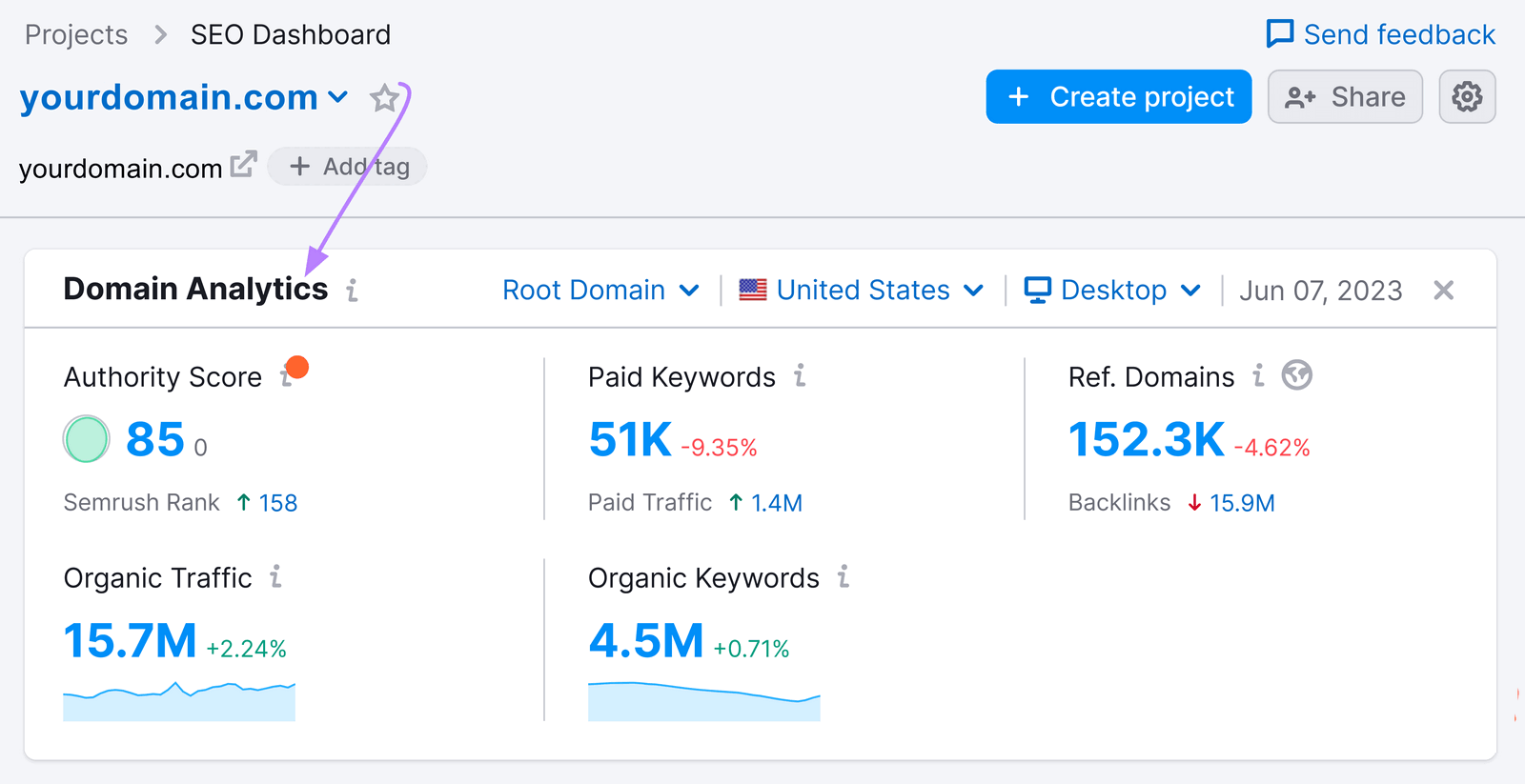Show info for Ref. Domains
Screen dimensions: 1525x784
pyautogui.click(x=1258, y=376)
